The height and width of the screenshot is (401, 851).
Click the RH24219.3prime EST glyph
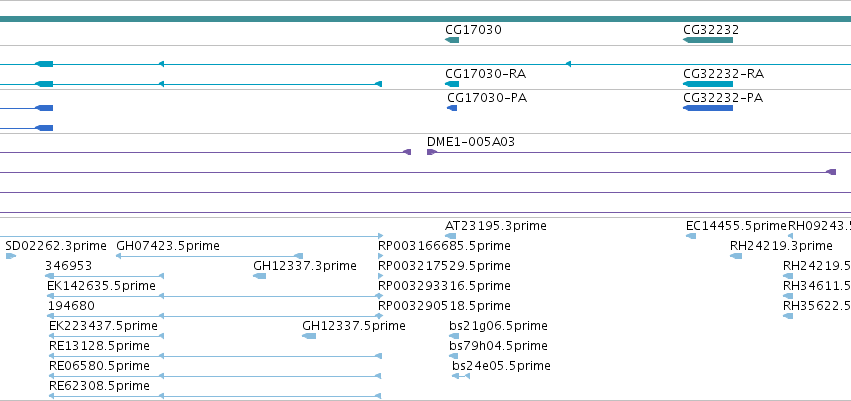tap(736, 256)
